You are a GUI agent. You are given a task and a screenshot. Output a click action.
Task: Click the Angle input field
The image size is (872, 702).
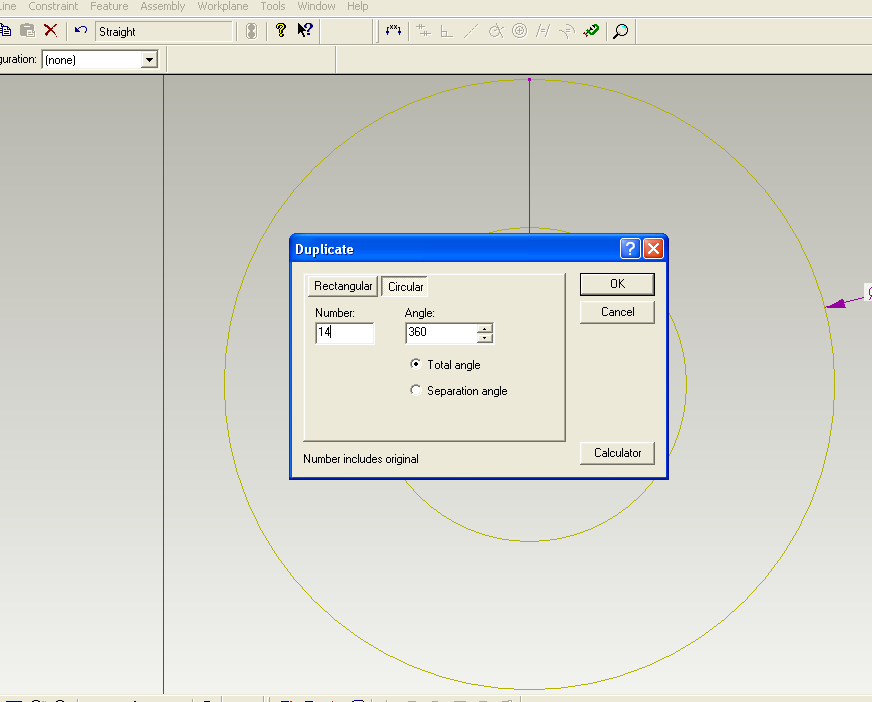[x=442, y=333]
